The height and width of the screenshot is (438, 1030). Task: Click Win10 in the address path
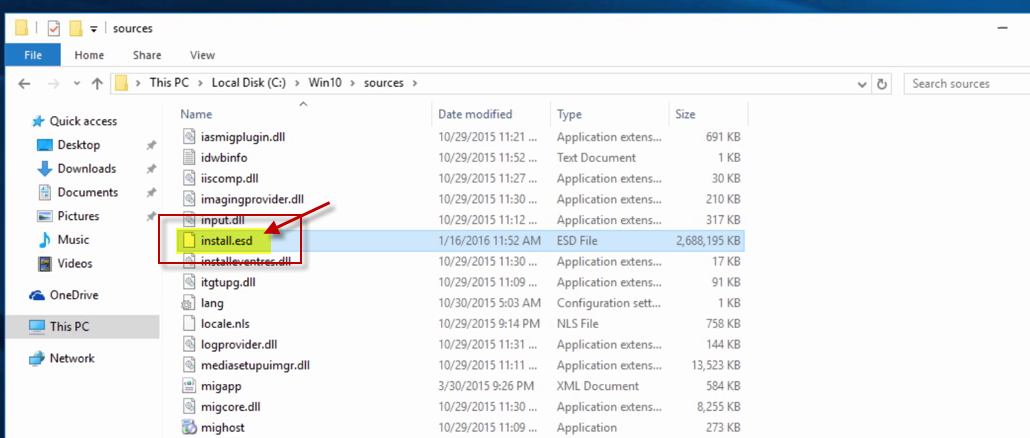click(326, 83)
